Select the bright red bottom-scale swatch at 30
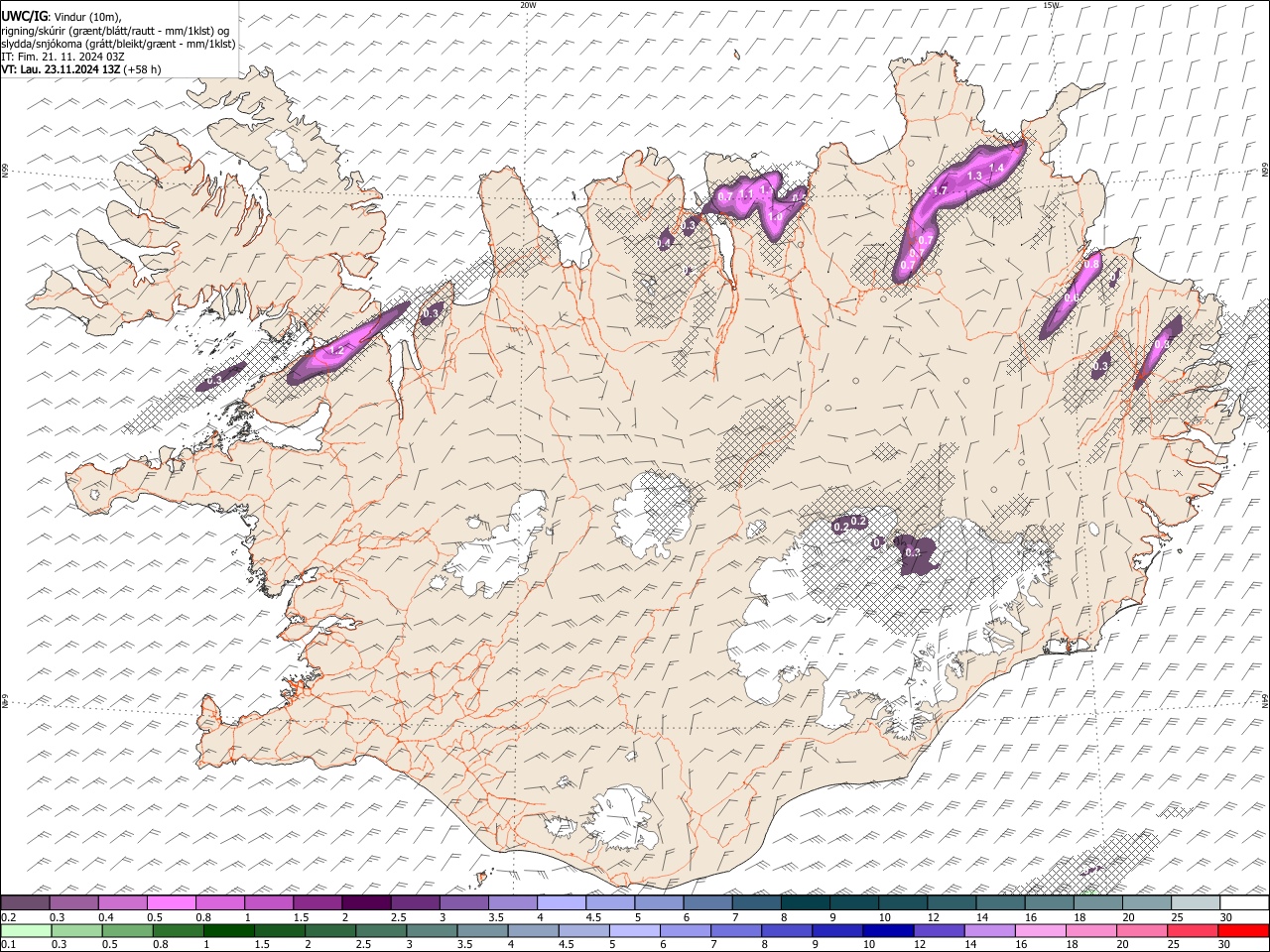This screenshot has width=1270, height=952. click(x=1243, y=930)
